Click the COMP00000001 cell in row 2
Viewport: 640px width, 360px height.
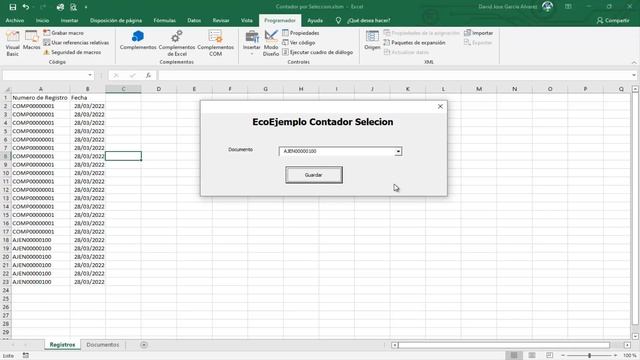(x=40, y=106)
